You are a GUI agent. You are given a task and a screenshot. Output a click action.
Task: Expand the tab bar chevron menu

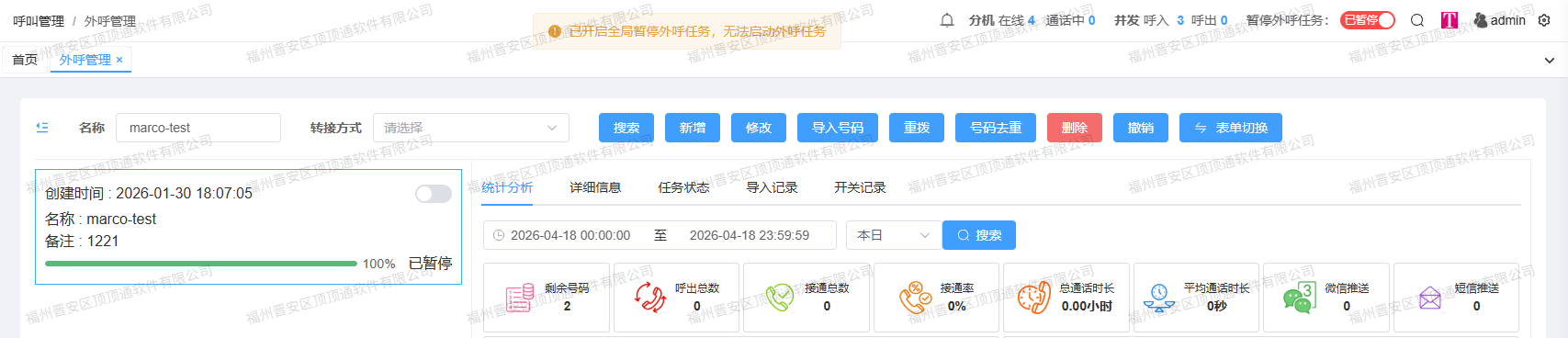pos(1550,61)
